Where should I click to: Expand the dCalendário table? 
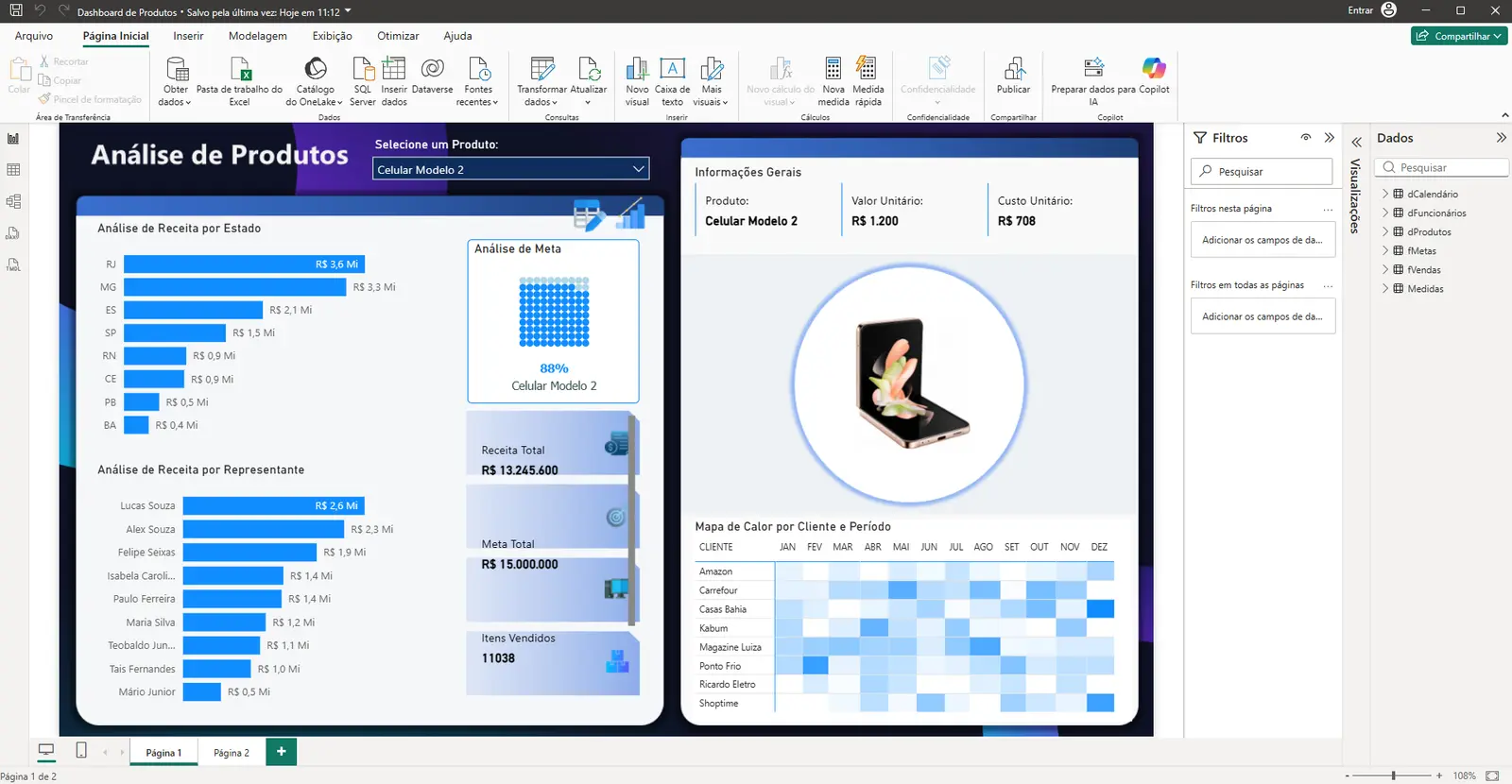1386,194
